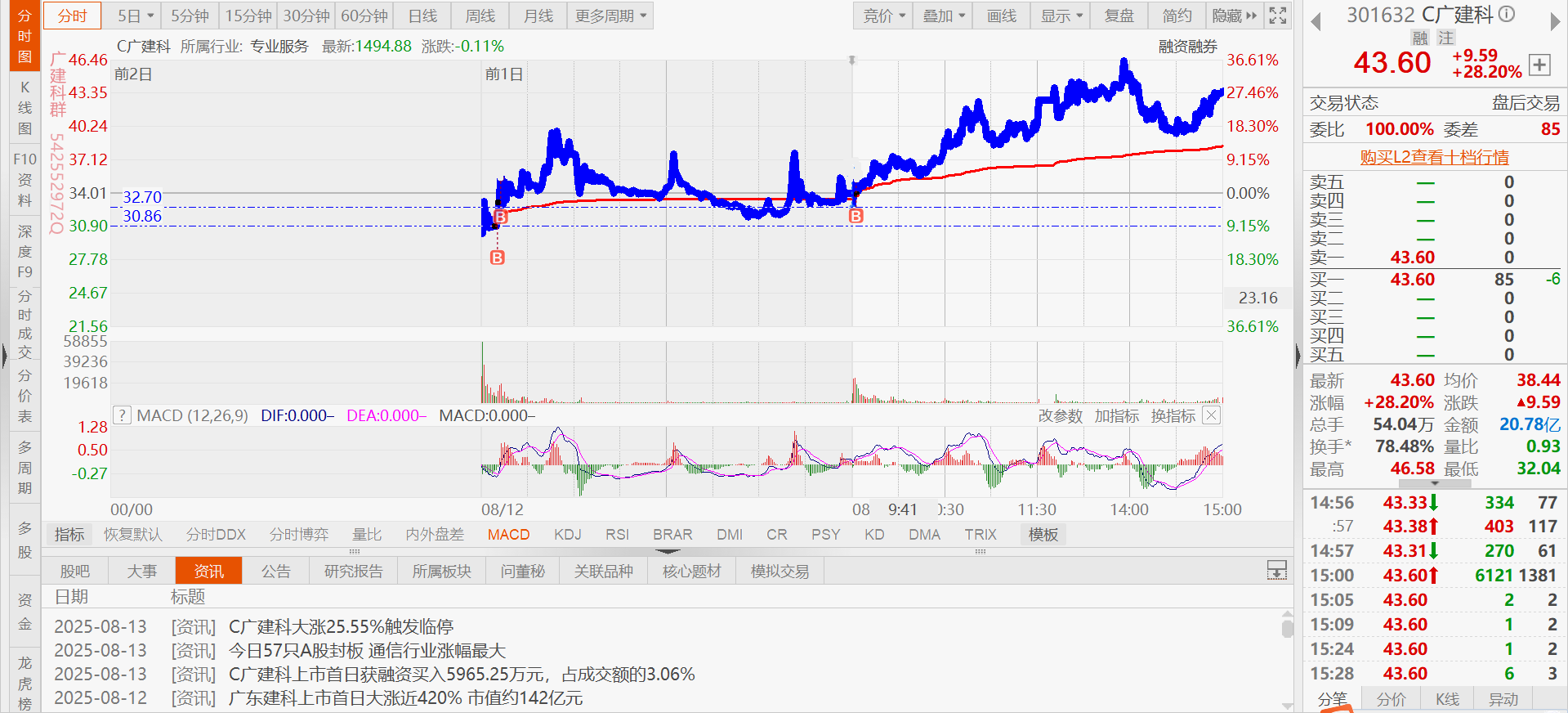
Task: Click 改参数 to edit MACD parameters
Action: click(x=1060, y=415)
